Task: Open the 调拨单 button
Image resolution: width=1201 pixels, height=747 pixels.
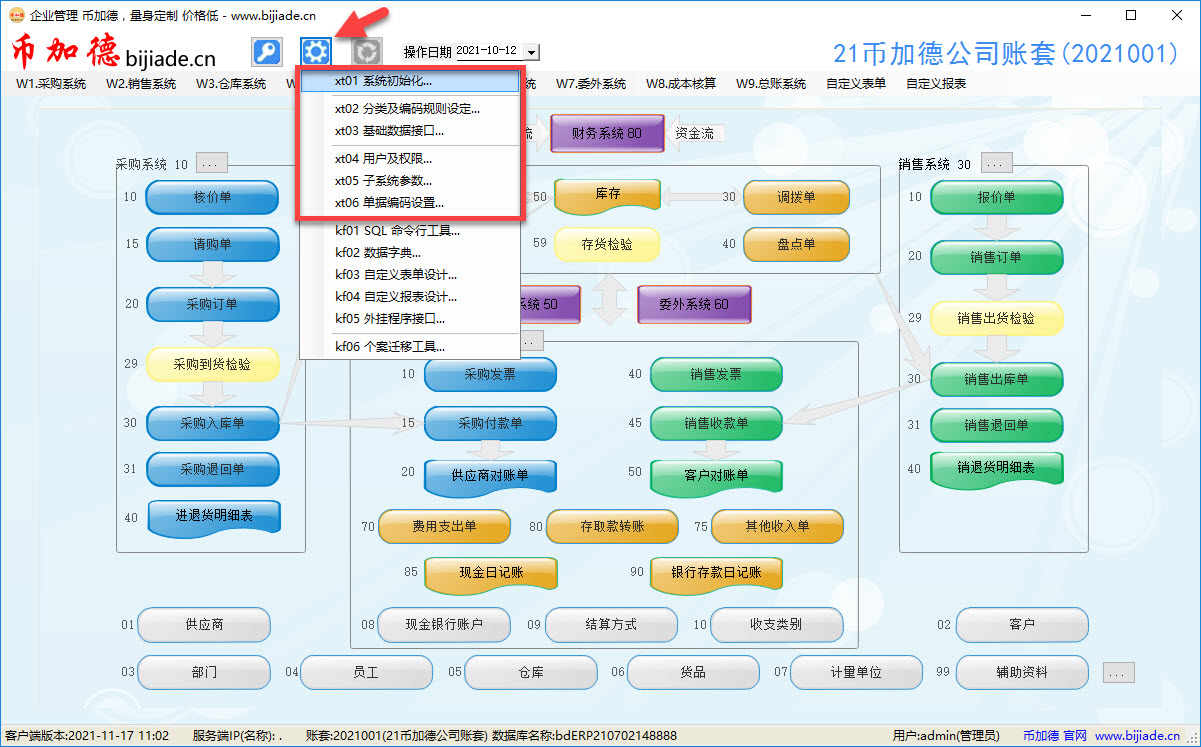Action: (x=797, y=197)
